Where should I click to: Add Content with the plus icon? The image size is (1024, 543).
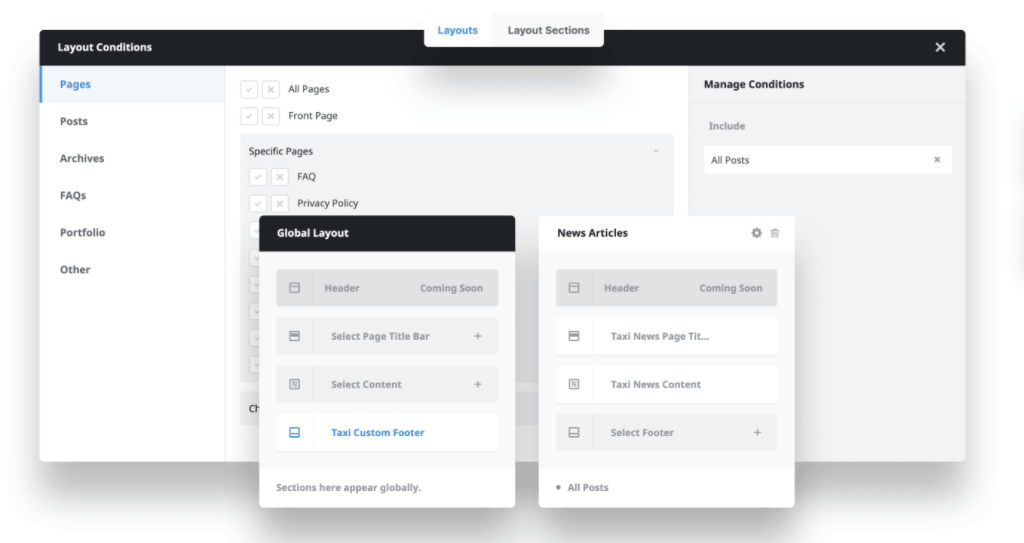pos(477,385)
